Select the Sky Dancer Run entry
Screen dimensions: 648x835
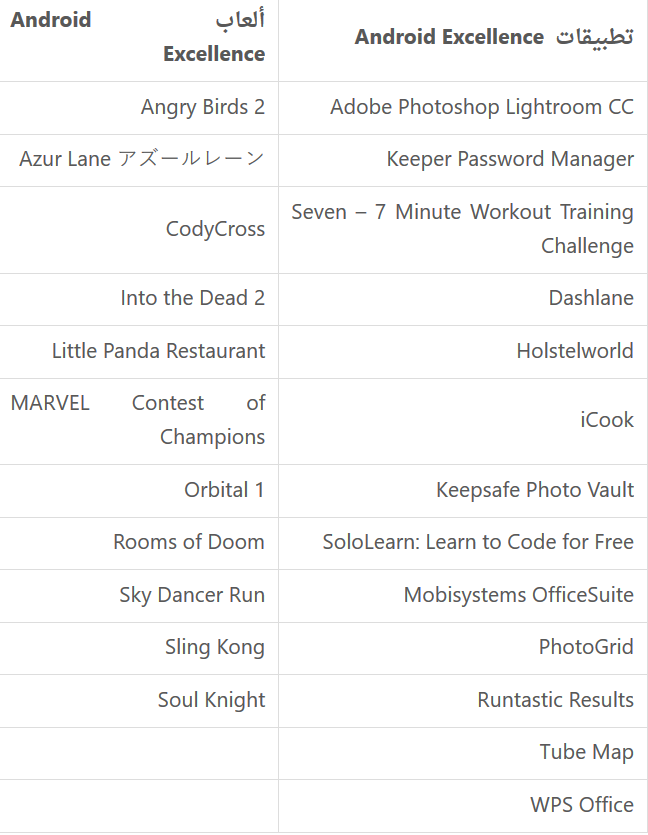[x=192, y=595]
